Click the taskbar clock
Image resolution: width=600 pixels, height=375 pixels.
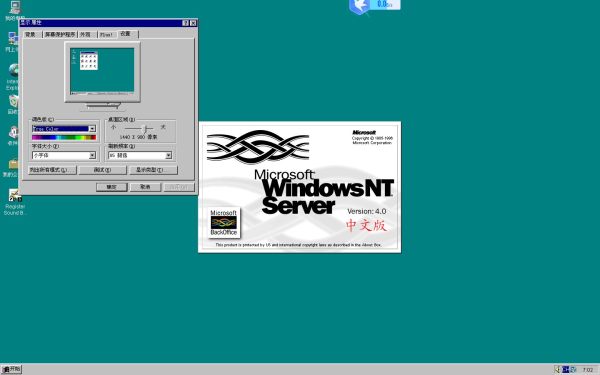click(x=587, y=370)
